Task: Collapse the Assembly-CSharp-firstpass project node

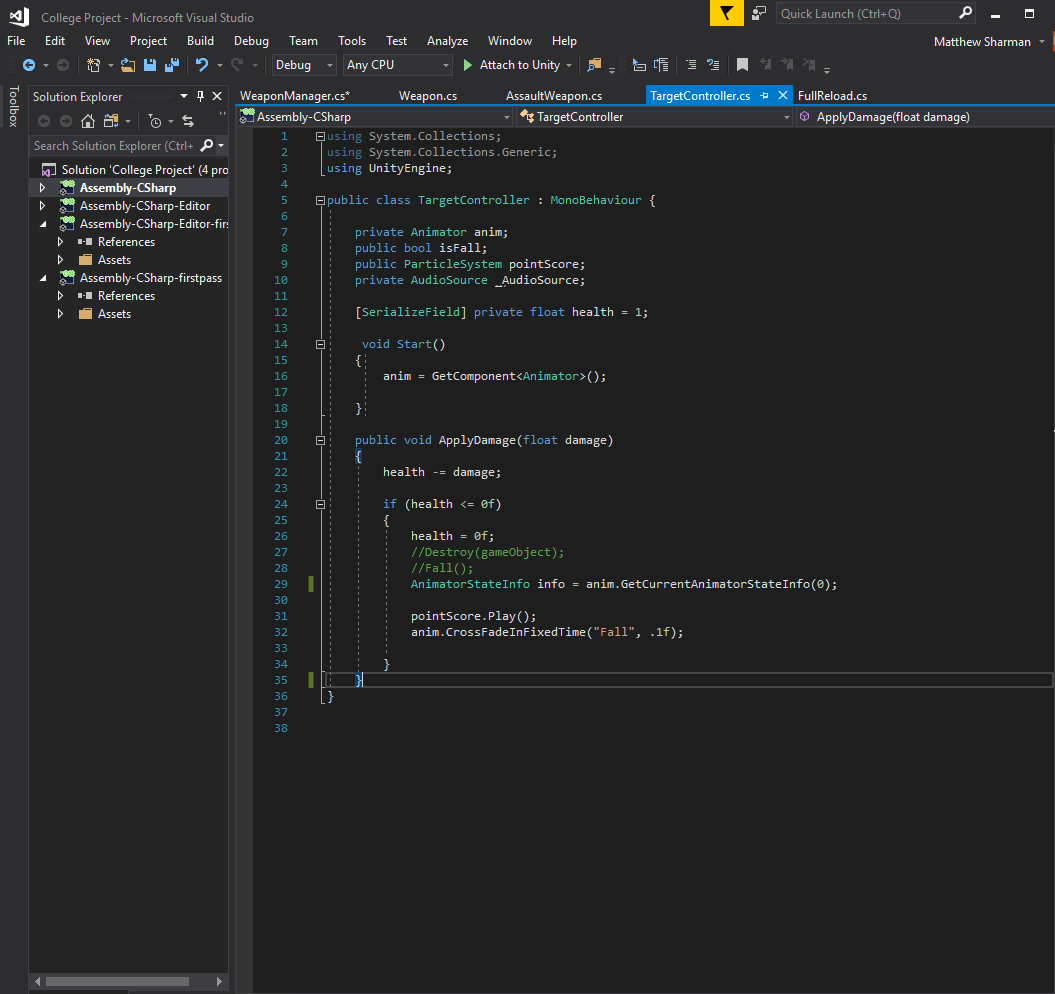Action: (43, 278)
